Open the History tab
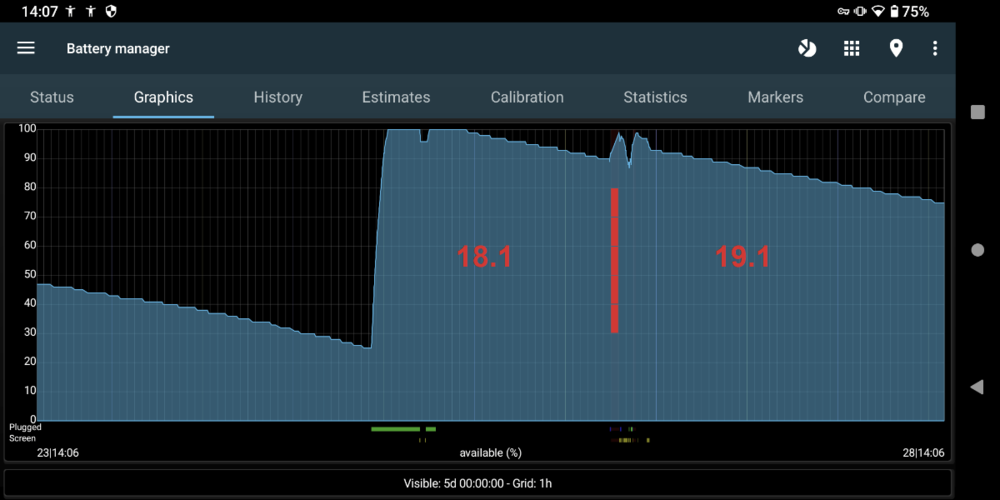This screenshot has height=500, width=1000. [278, 97]
